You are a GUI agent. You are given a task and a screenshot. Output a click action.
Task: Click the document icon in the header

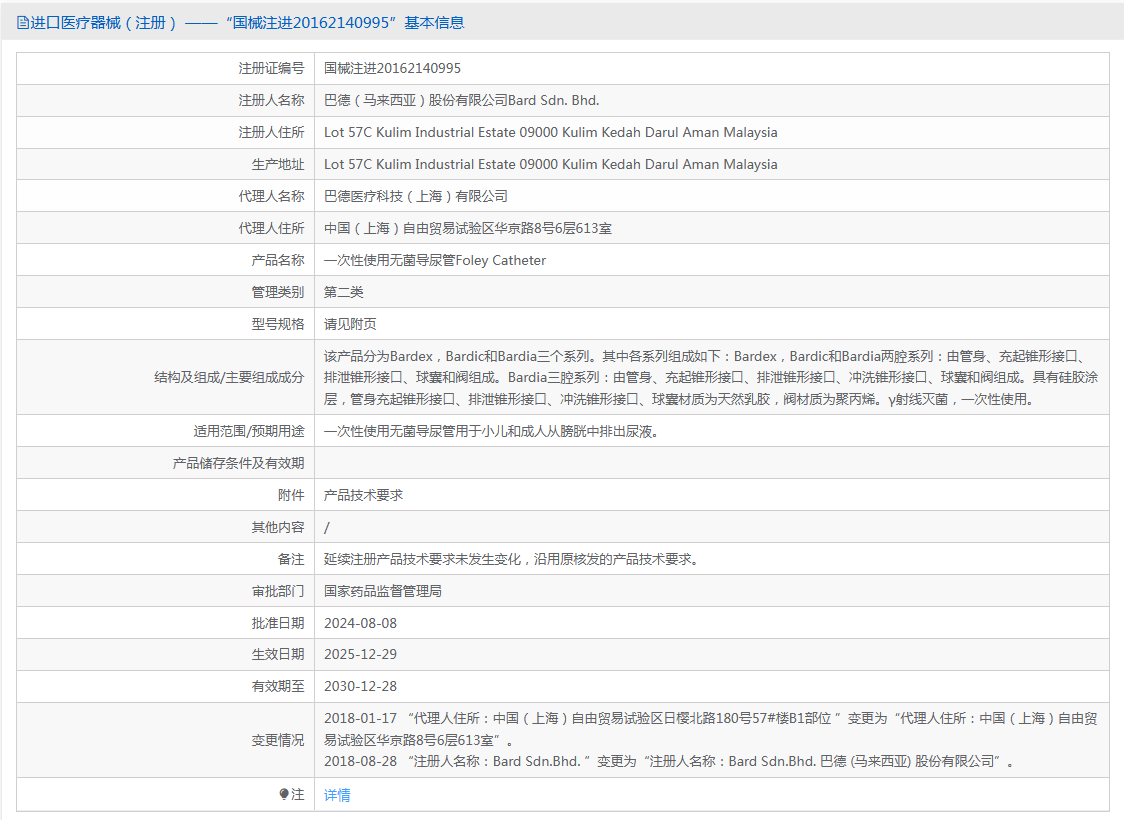[23, 23]
